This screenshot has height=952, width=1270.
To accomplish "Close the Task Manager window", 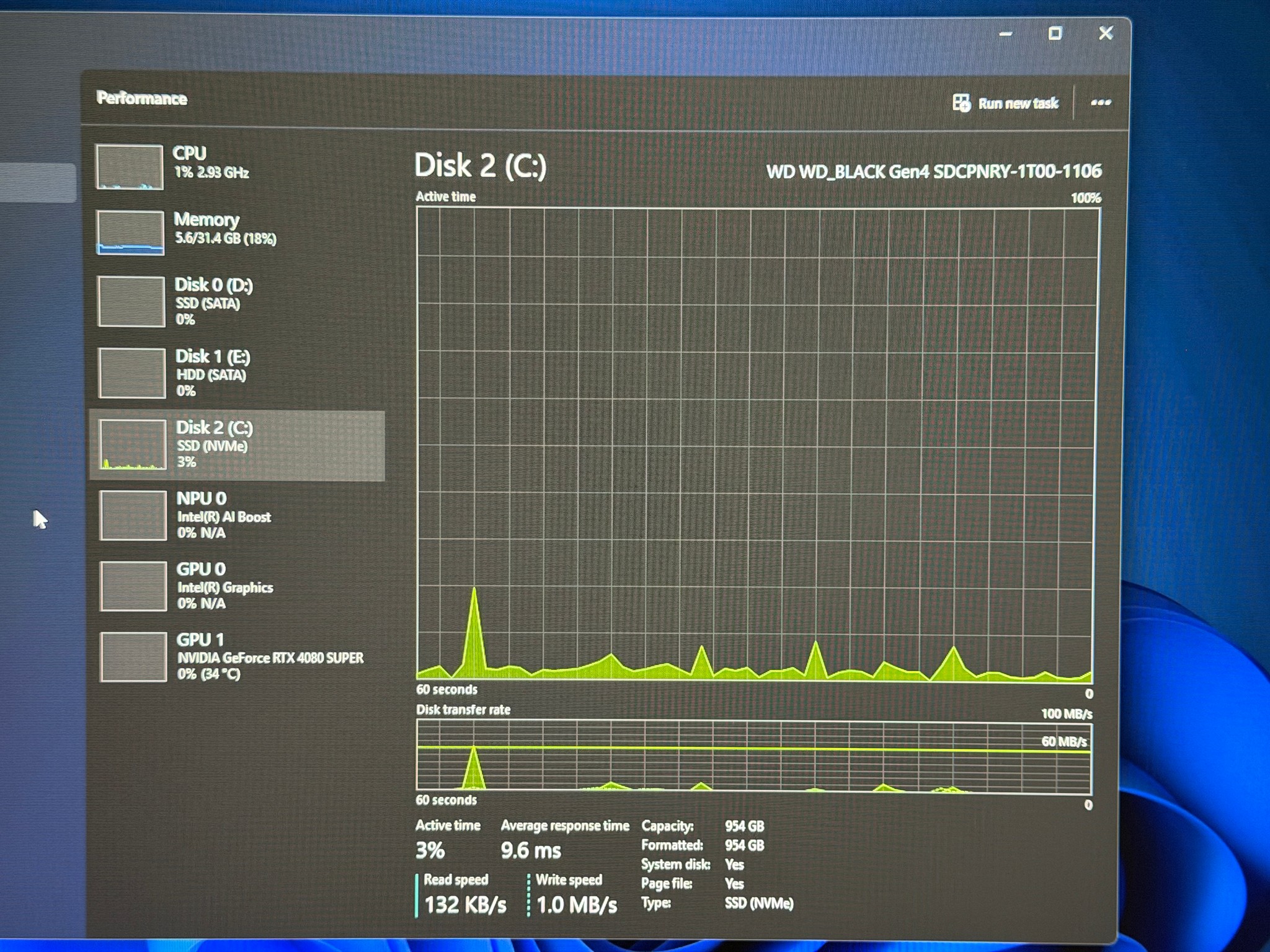I will 1106,33.
